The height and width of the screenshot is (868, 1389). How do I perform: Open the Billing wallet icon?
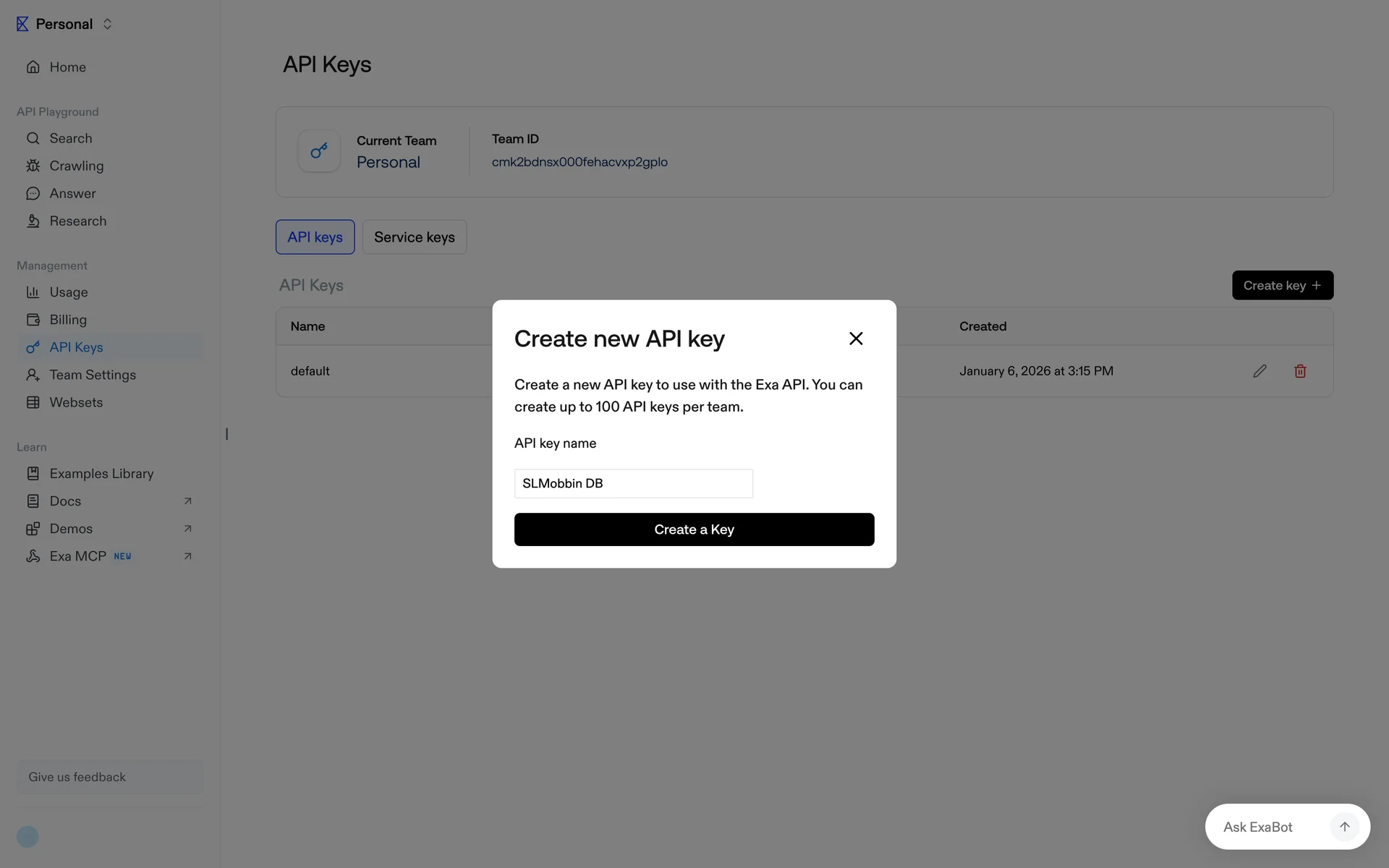[33, 320]
